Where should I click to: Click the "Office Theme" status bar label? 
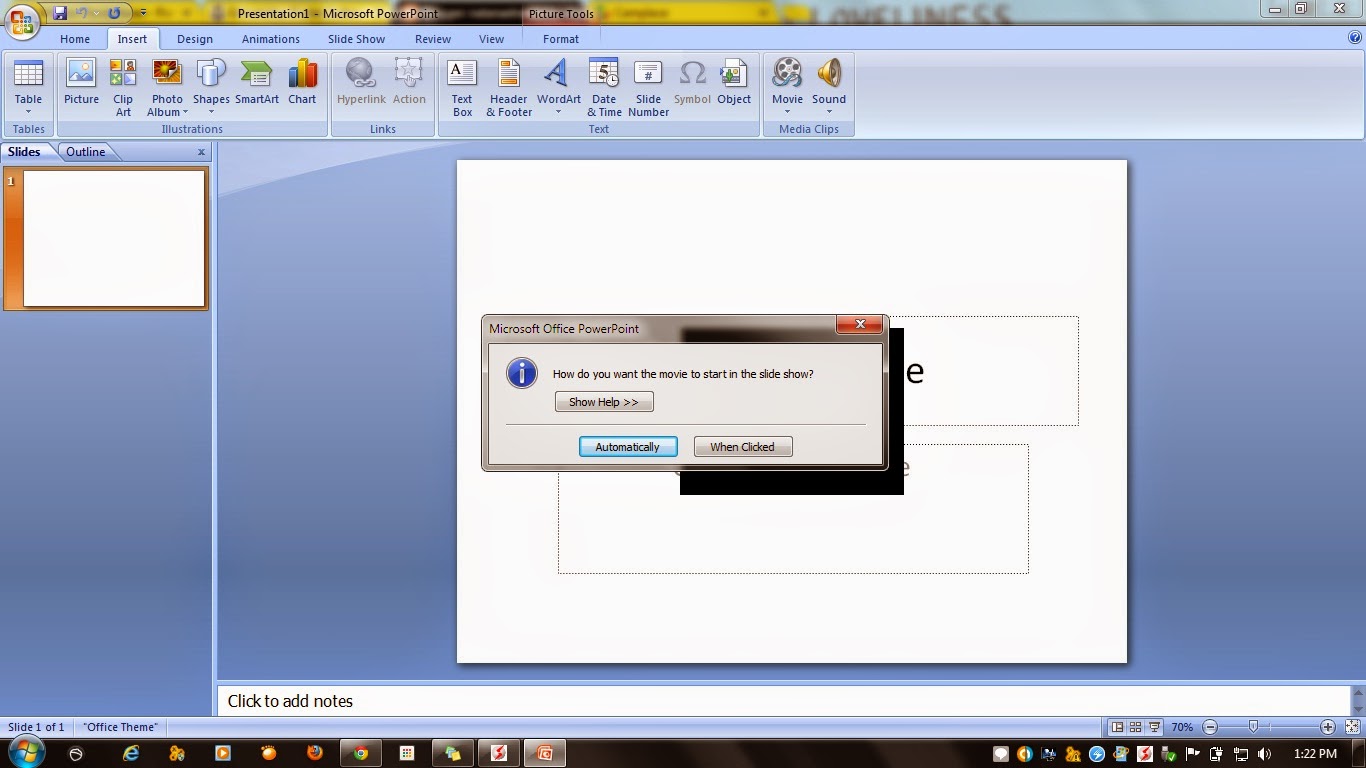(121, 727)
